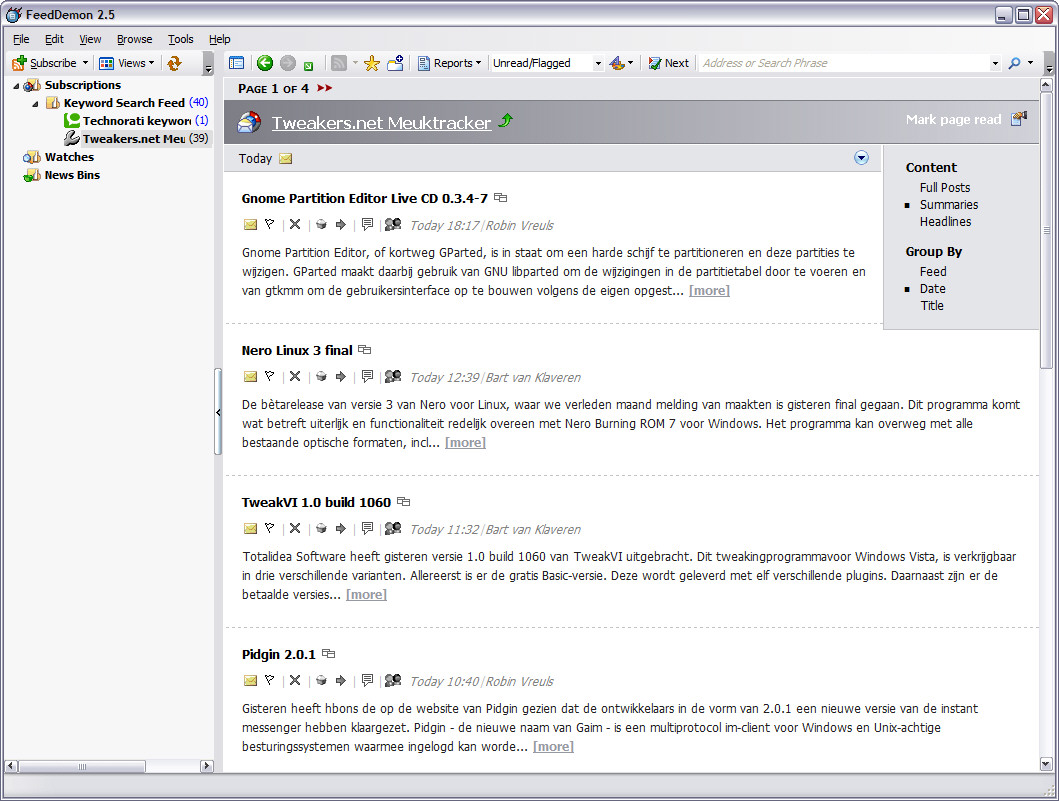
Task: Open the dropdown beside the RSS feed icon
Action: click(x=355, y=63)
